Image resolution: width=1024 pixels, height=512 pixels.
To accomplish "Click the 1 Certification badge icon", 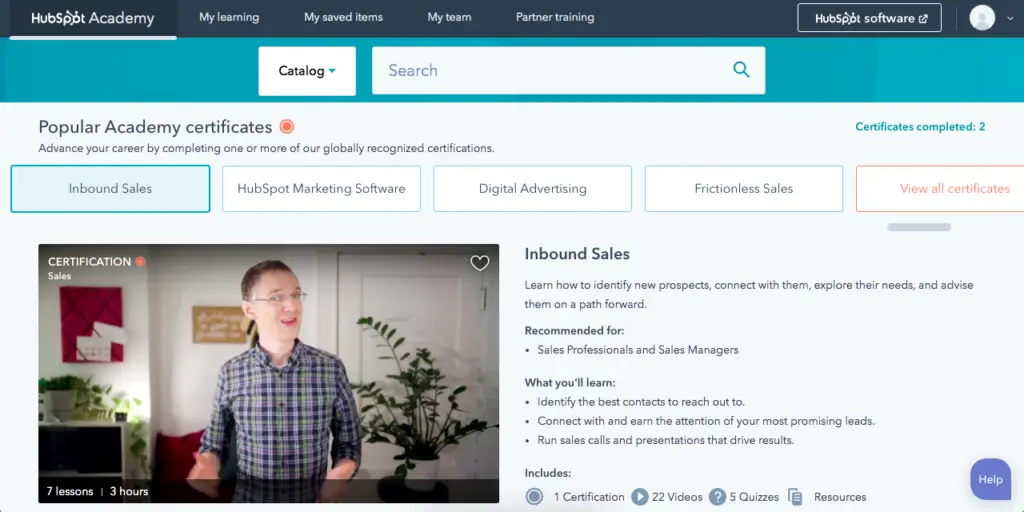I will click(x=534, y=497).
